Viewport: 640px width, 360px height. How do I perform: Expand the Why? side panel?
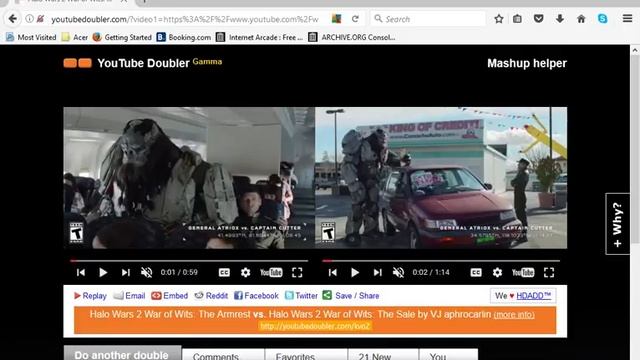click(x=618, y=224)
